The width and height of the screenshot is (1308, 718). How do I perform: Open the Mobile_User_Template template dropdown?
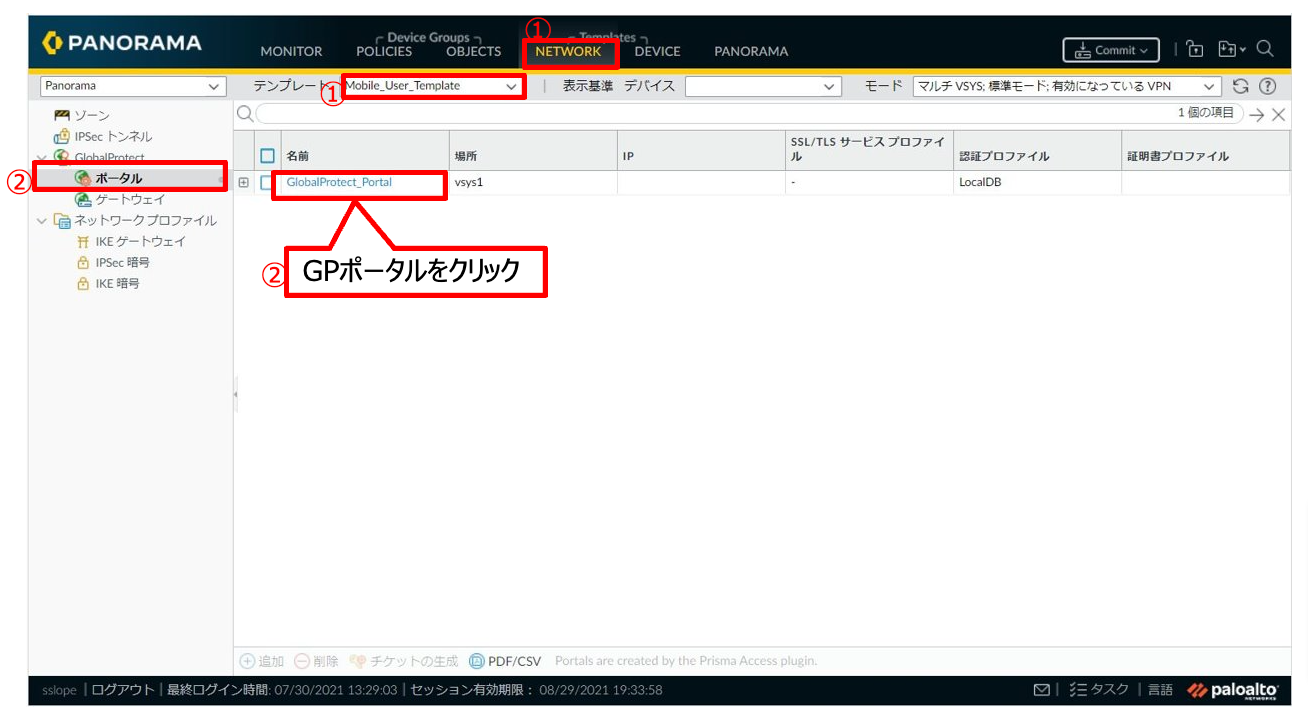click(434, 86)
